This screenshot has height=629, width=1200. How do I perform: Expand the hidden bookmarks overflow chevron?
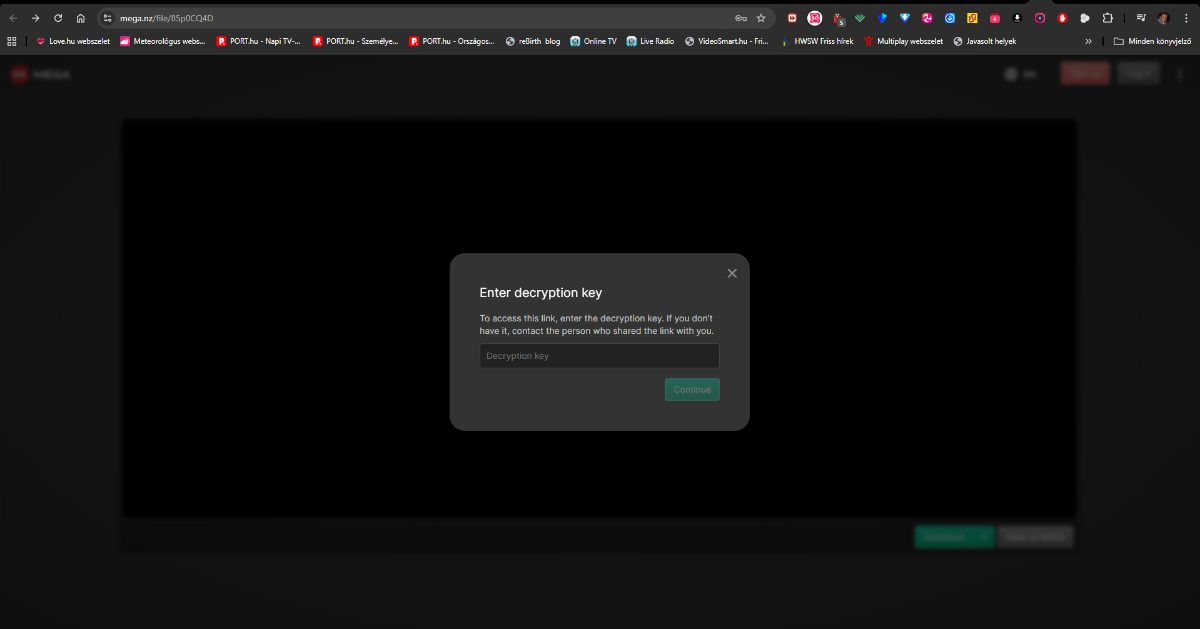pos(1088,41)
